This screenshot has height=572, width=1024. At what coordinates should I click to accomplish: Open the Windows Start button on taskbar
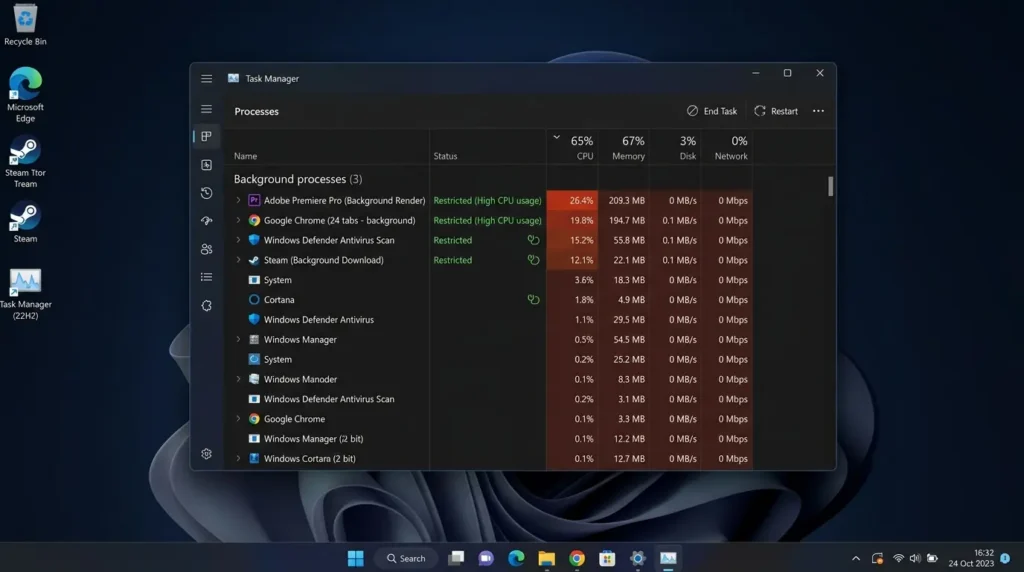pyautogui.click(x=355, y=558)
